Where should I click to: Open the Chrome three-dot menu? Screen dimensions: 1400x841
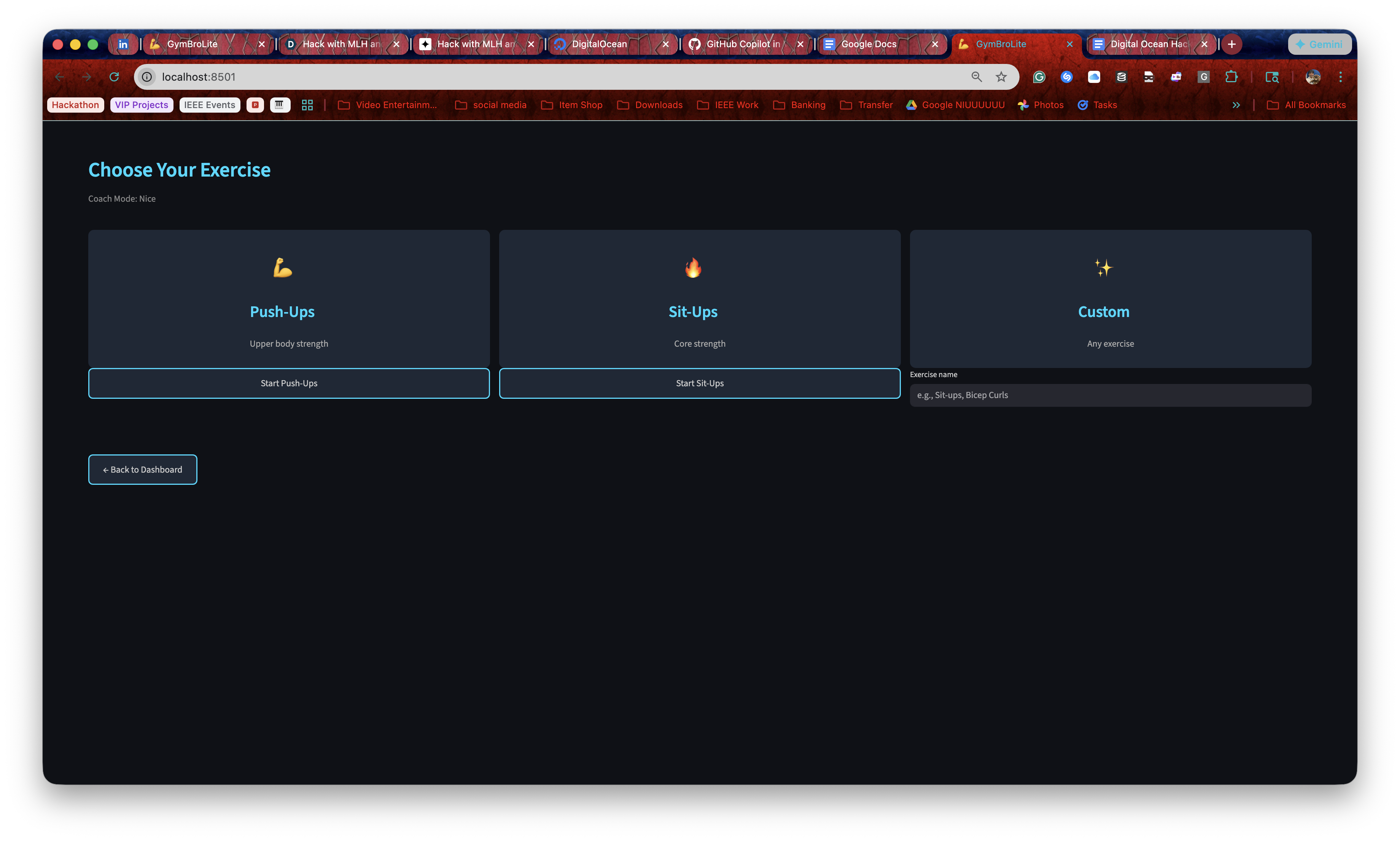pos(1340,77)
